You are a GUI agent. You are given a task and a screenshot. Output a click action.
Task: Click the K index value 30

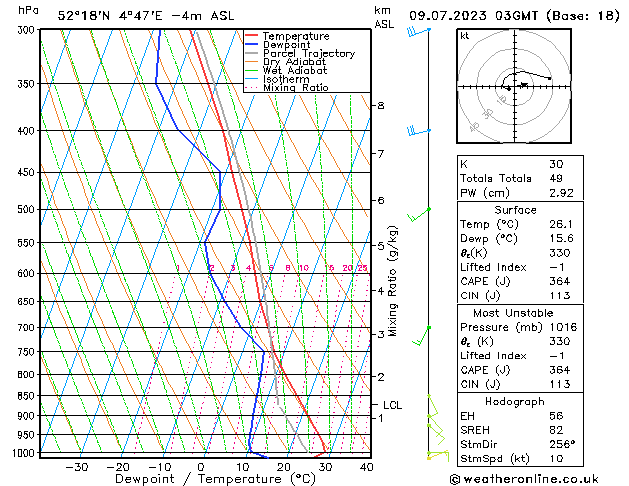point(556,164)
